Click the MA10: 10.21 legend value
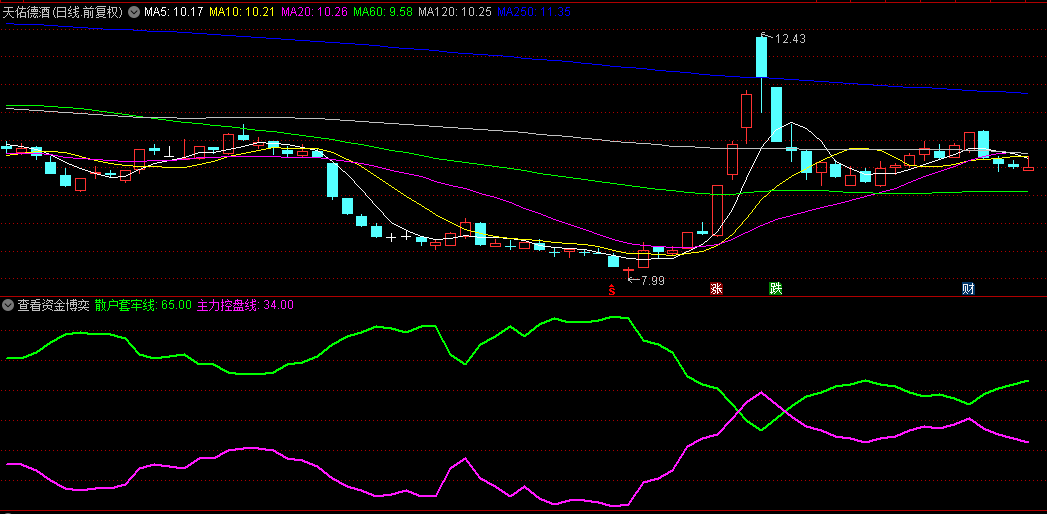1047x514 pixels. tap(242, 11)
